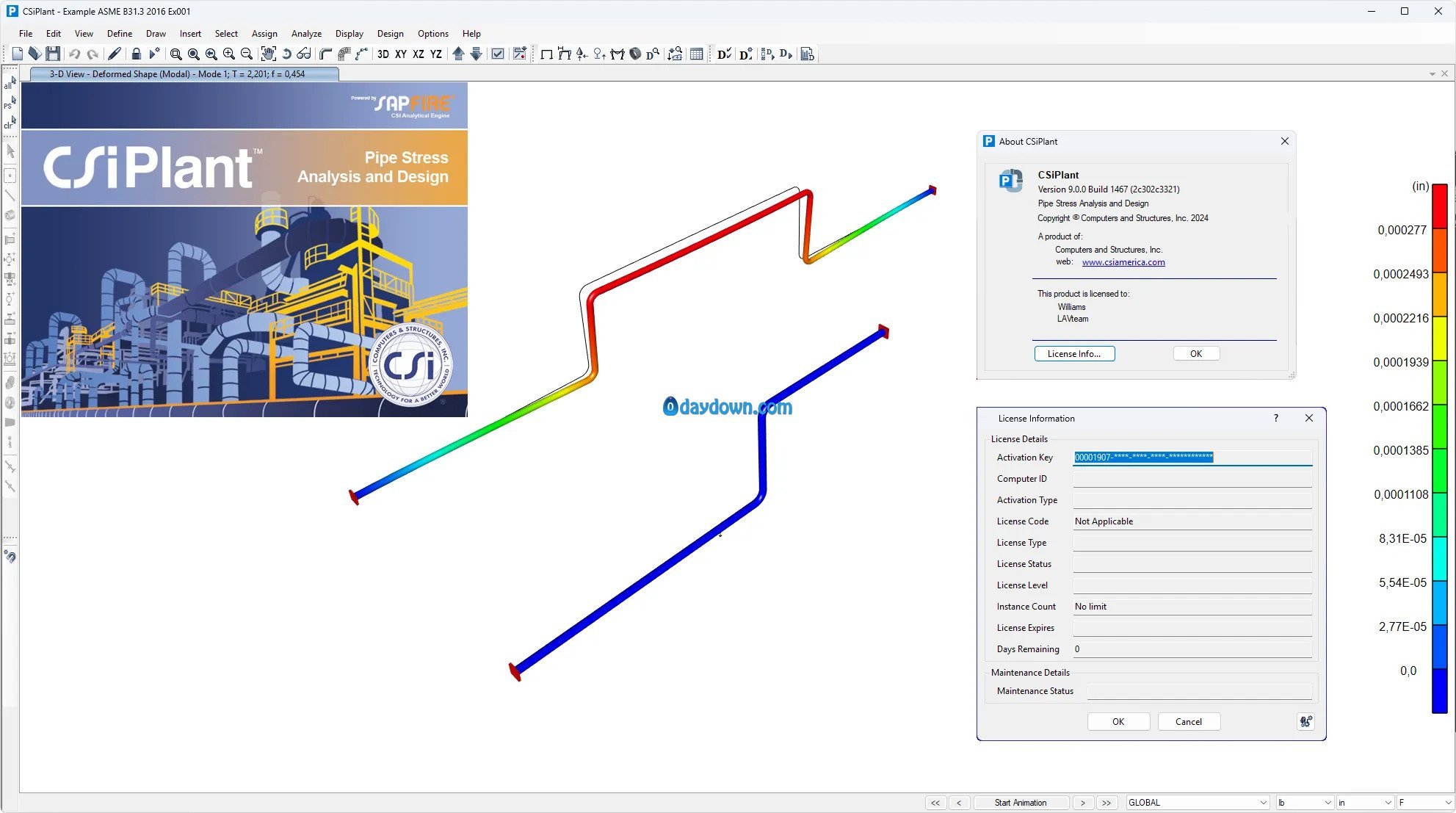Choose the pointer select tool
Image resolution: width=1456 pixels, height=813 pixels.
[x=10, y=151]
